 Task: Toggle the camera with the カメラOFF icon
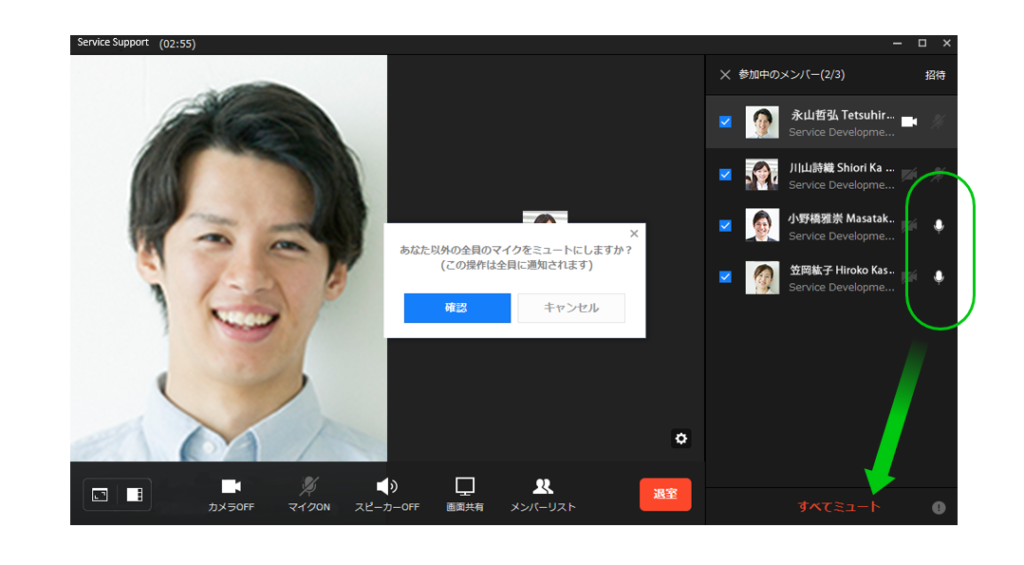pyautogui.click(x=231, y=487)
